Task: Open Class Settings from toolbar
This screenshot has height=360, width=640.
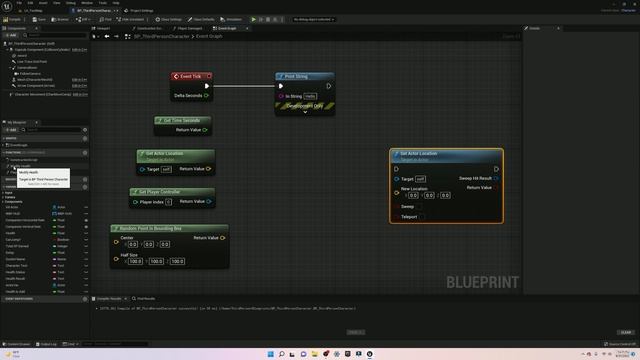Action: coord(169,19)
